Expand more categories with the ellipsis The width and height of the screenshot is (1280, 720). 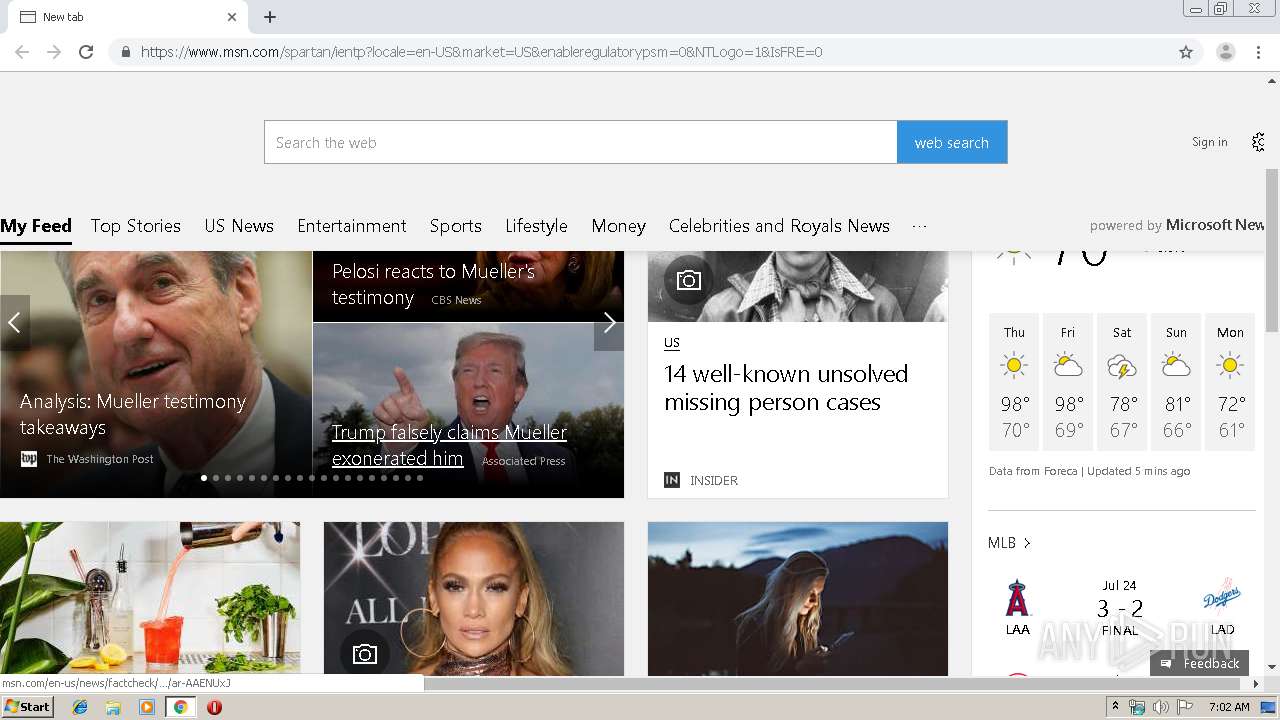pos(919,226)
